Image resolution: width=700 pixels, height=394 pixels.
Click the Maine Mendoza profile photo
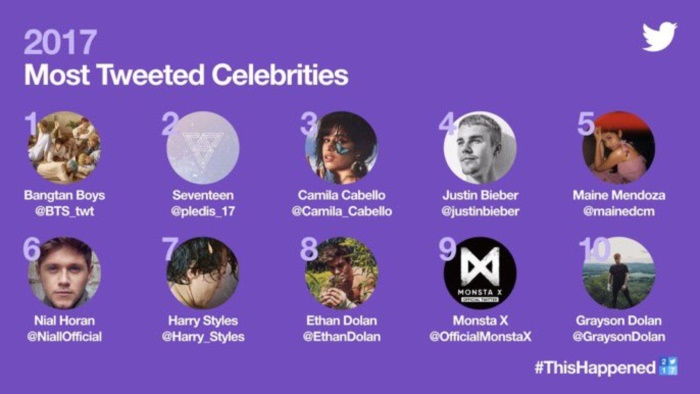(x=619, y=148)
